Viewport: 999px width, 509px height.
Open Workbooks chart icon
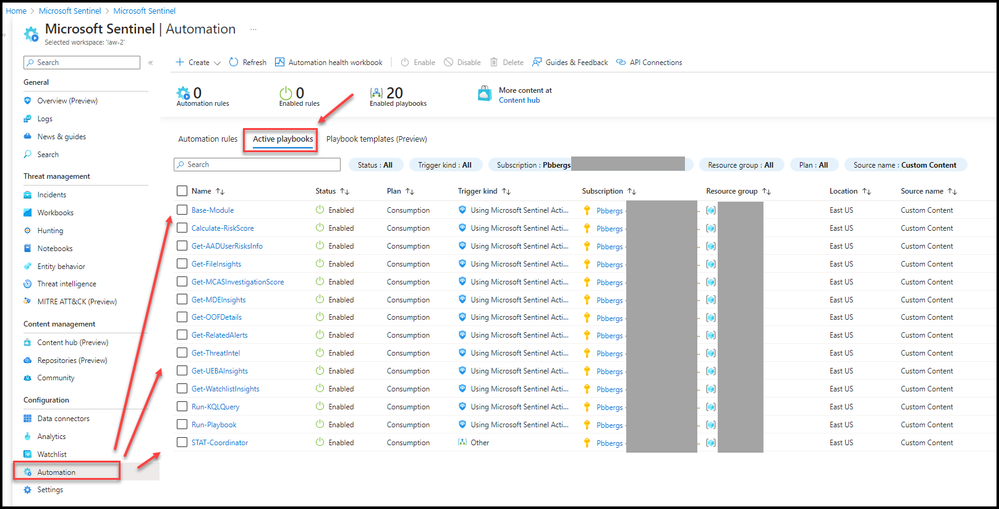coord(27,213)
